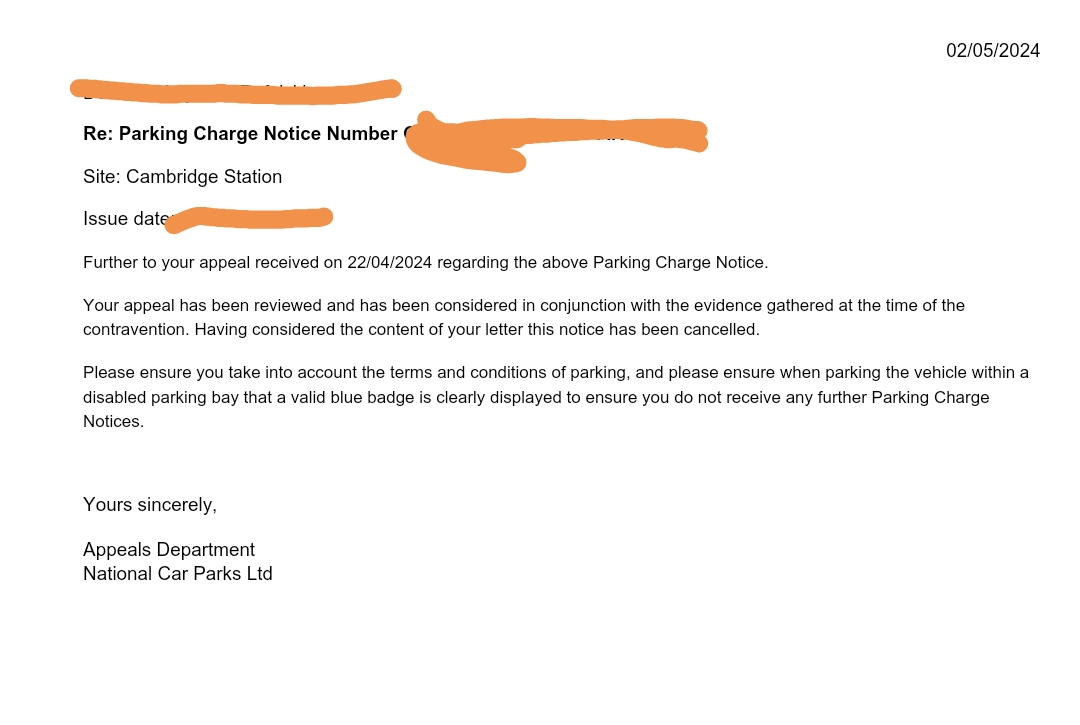Screen dimensions: 1080x725
Task: Click the 'Yours sincerely,' closing
Action: pyautogui.click(x=150, y=505)
